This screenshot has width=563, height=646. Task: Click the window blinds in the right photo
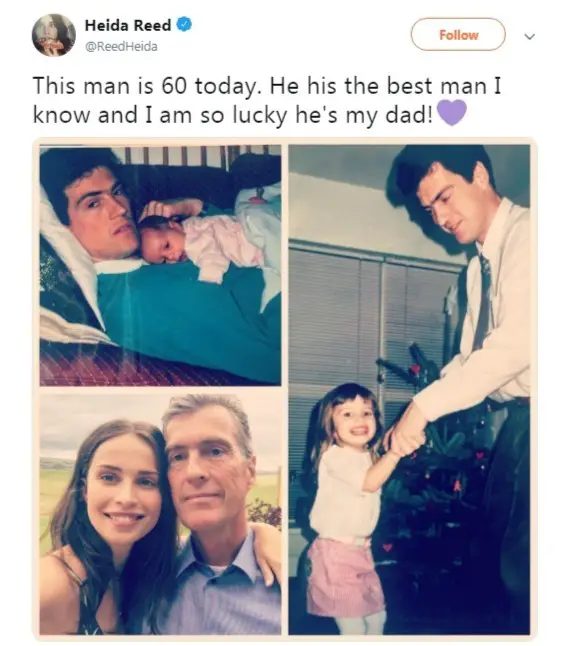pyautogui.click(x=369, y=321)
